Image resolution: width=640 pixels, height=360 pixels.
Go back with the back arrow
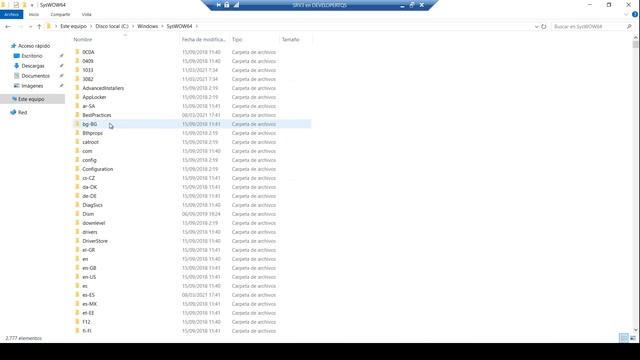[x=8, y=27]
